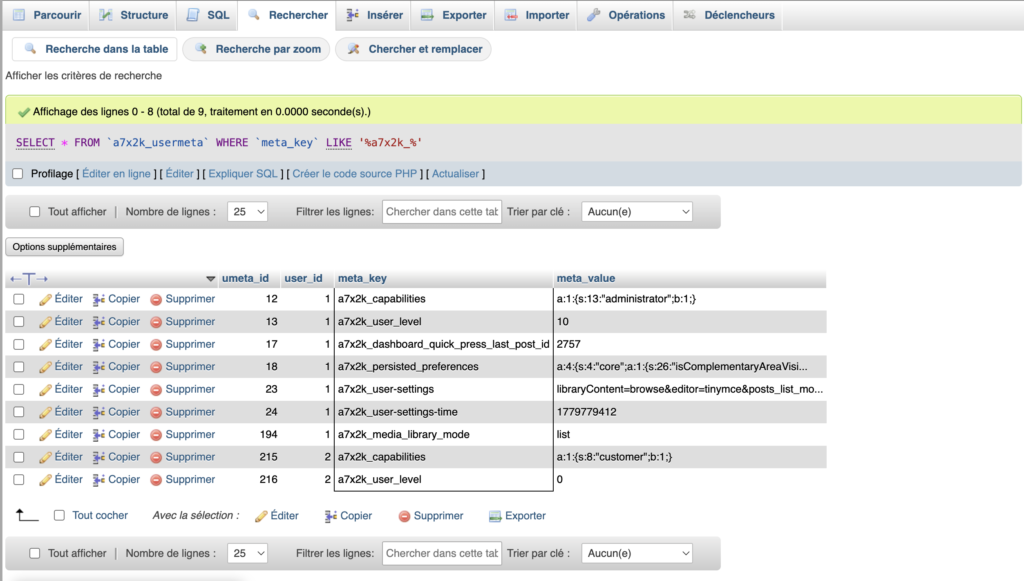
Task: Expand Afficher les critères de recherche
Action: pyautogui.click(x=84, y=76)
